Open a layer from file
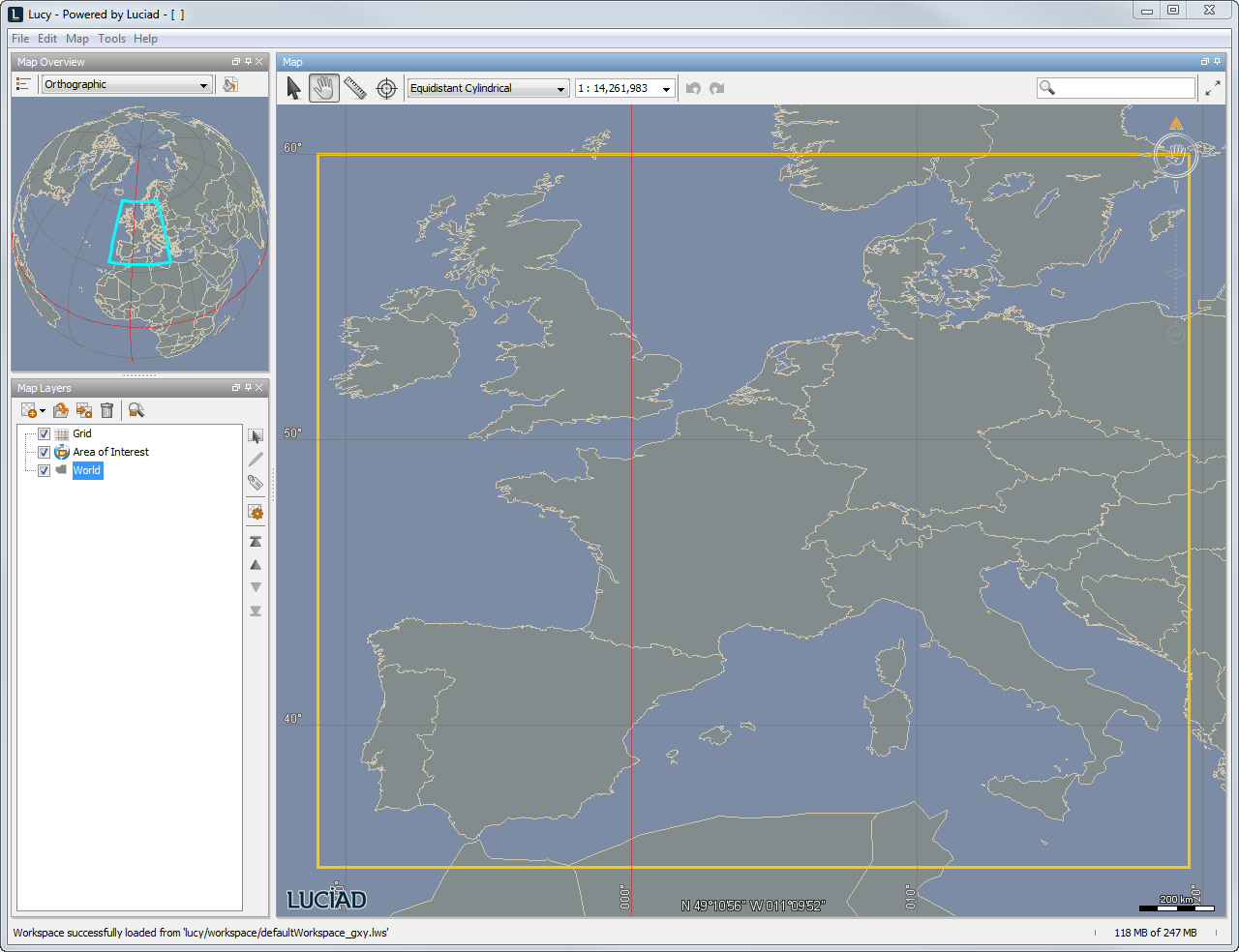The image size is (1239, 952). (x=61, y=410)
